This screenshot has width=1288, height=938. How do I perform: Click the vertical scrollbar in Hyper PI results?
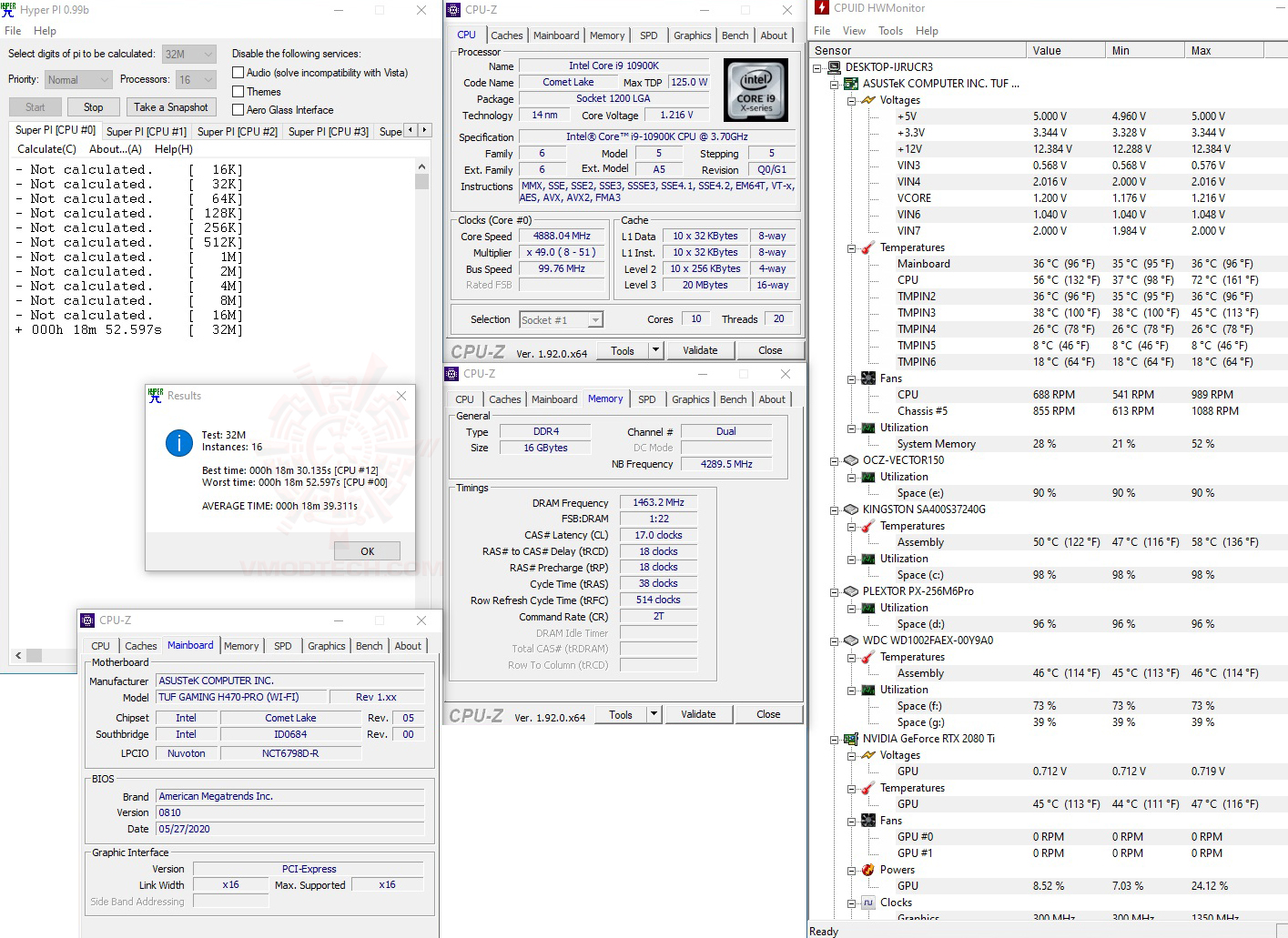pyautogui.click(x=421, y=180)
